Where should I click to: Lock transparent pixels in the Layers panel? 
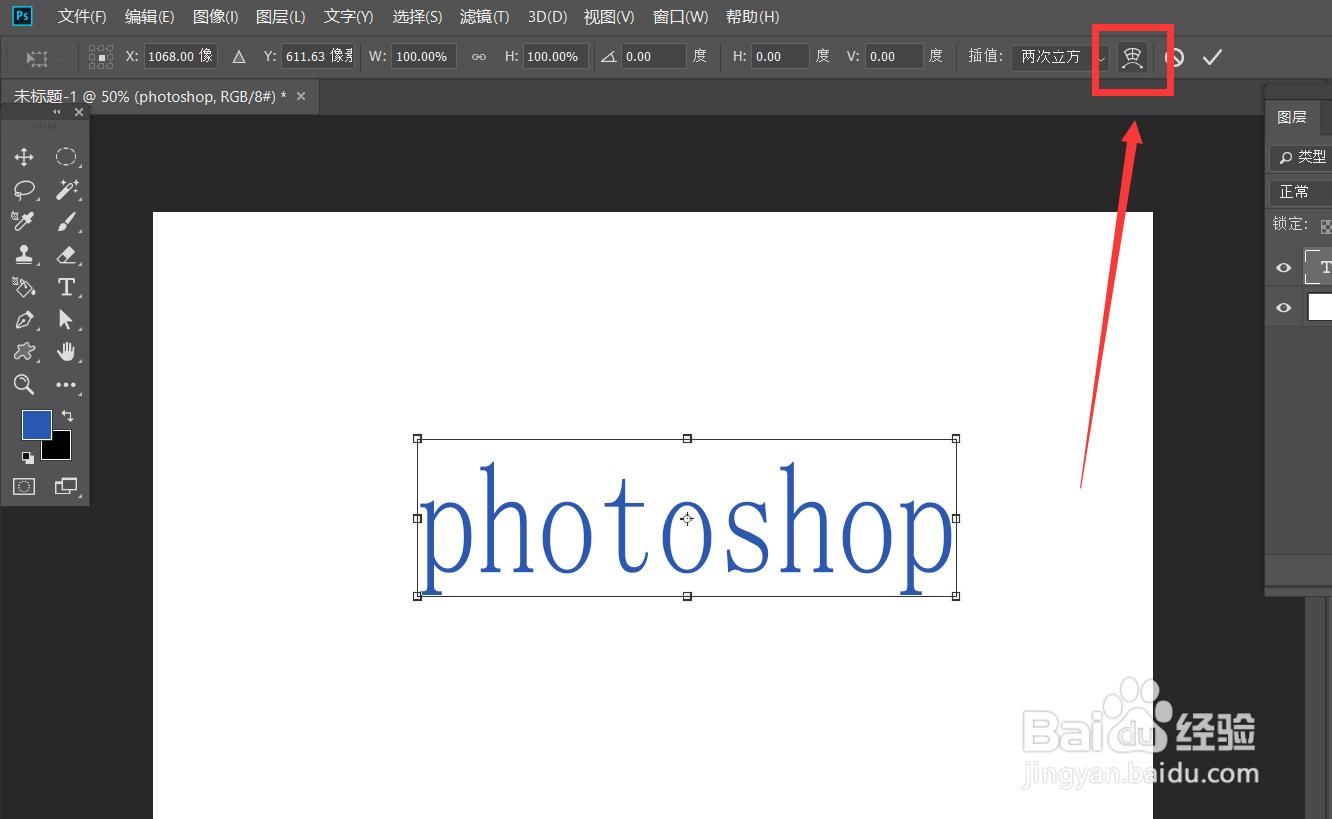pos(1326,227)
